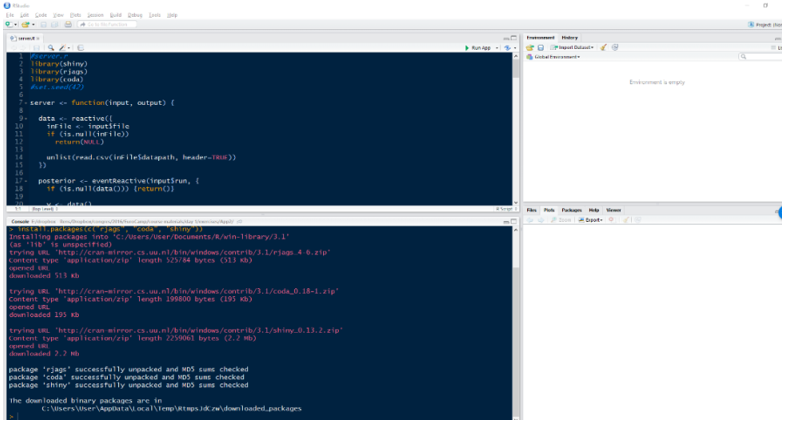Switch to the Plots tab

[x=549, y=210]
